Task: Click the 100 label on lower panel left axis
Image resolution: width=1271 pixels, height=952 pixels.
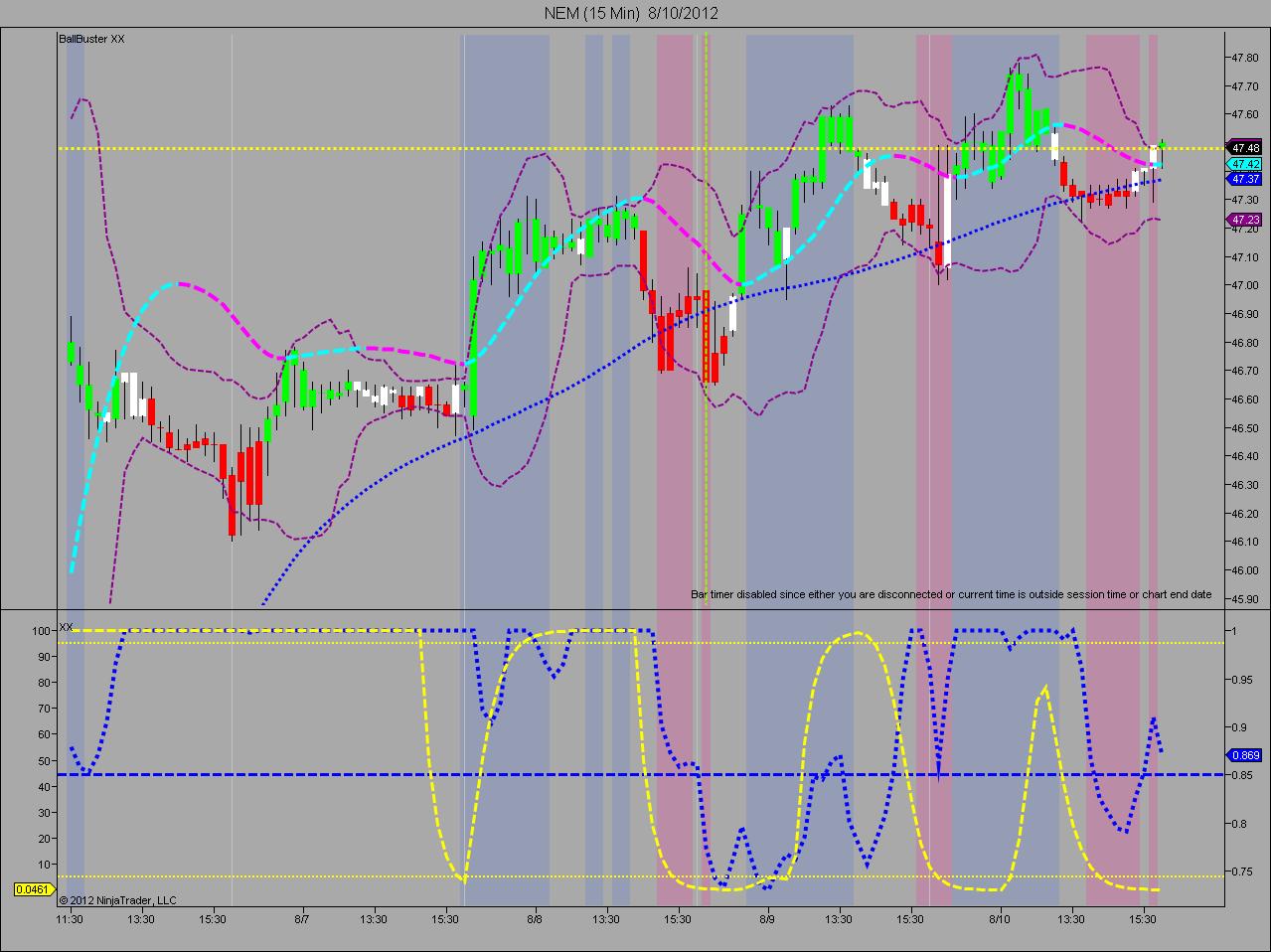Action: (41, 631)
